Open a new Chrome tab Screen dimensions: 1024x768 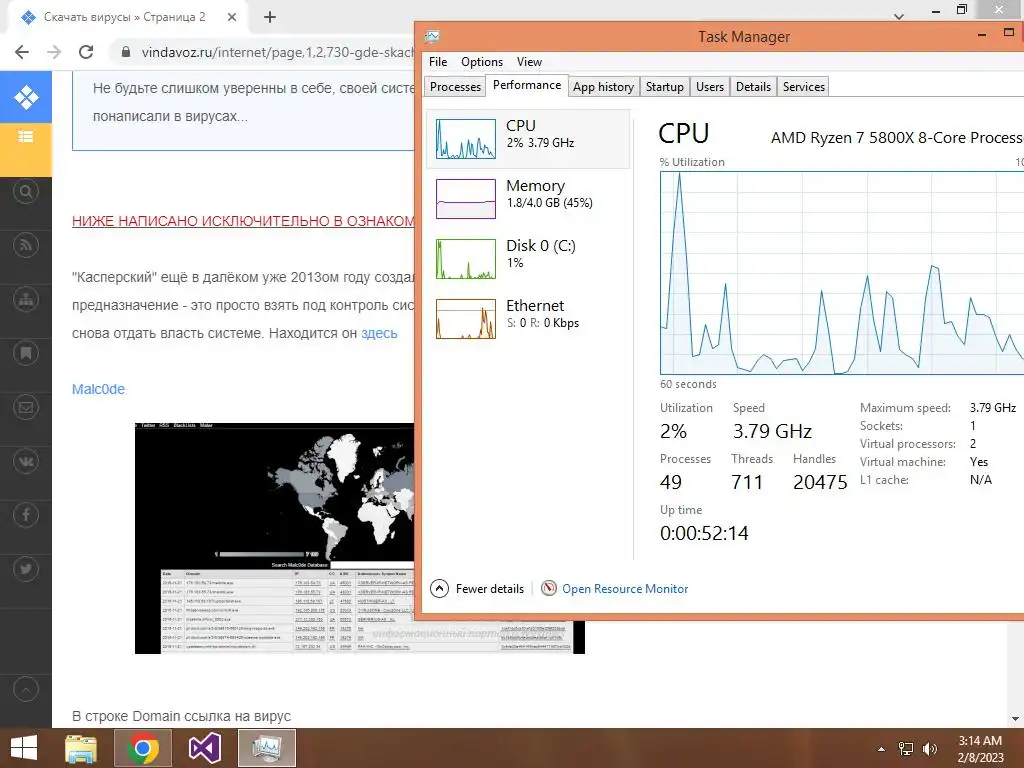(x=270, y=17)
